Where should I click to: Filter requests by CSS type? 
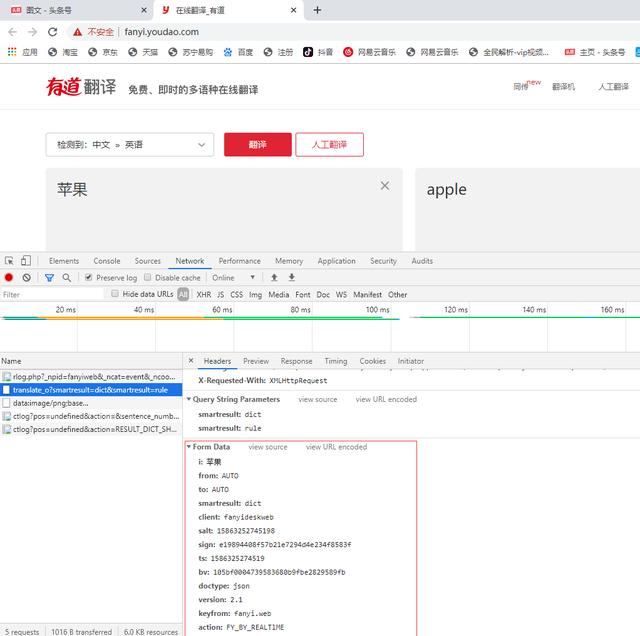pyautogui.click(x=236, y=294)
